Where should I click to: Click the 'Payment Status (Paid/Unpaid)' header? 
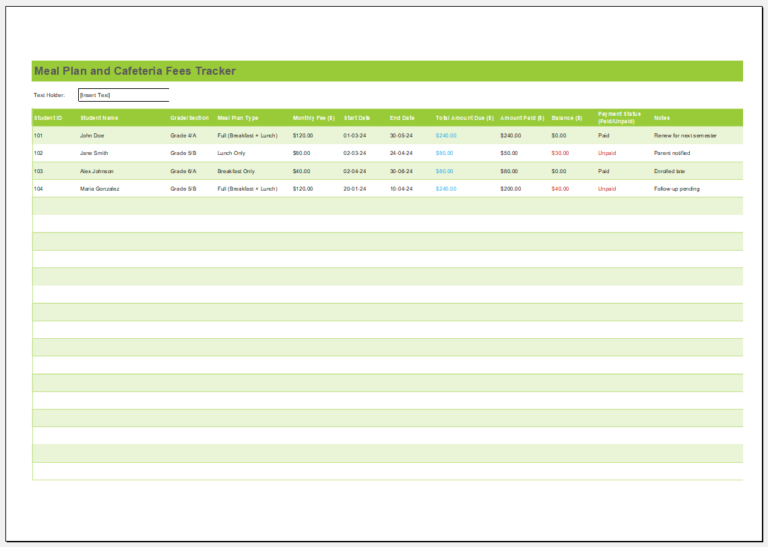619,118
